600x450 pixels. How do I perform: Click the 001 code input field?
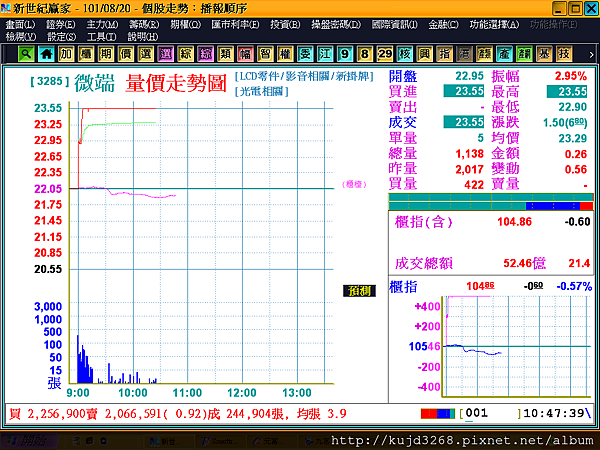(x=491, y=413)
